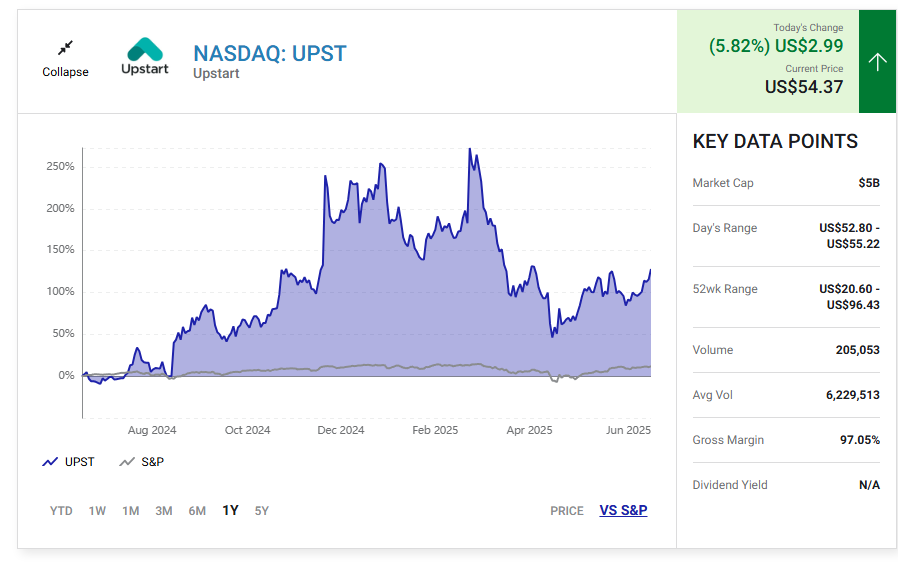Click current price US$54.37
Image resolution: width=898 pixels, height=562 pixels.
pyautogui.click(x=804, y=87)
